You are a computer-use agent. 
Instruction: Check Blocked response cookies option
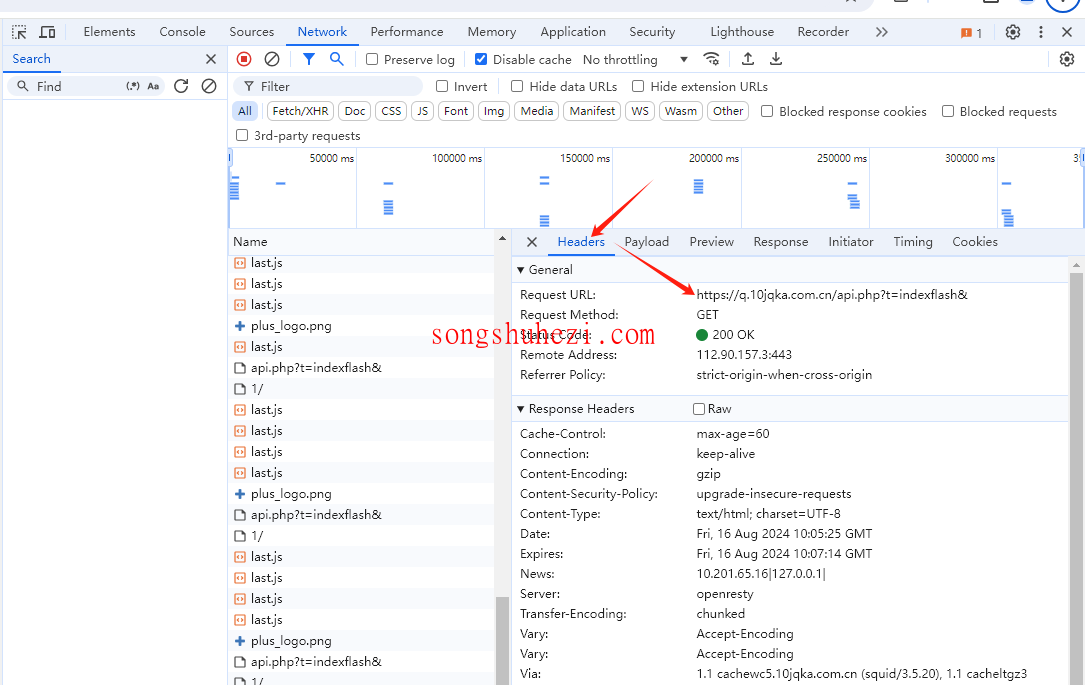point(767,111)
